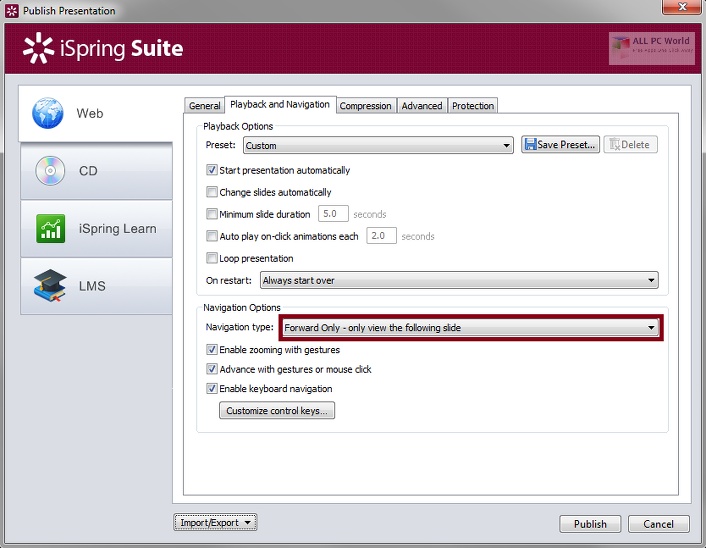Screen dimensions: 706x548
Task: Go to the Advanced tab
Action: (x=422, y=106)
